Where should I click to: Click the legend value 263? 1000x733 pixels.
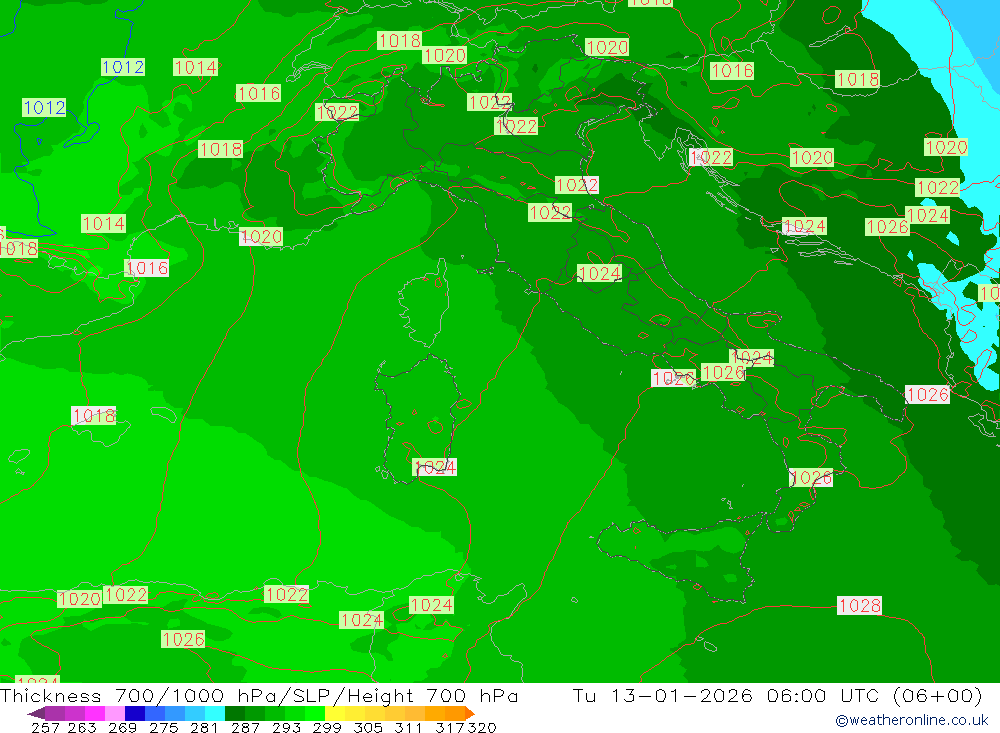point(82,727)
